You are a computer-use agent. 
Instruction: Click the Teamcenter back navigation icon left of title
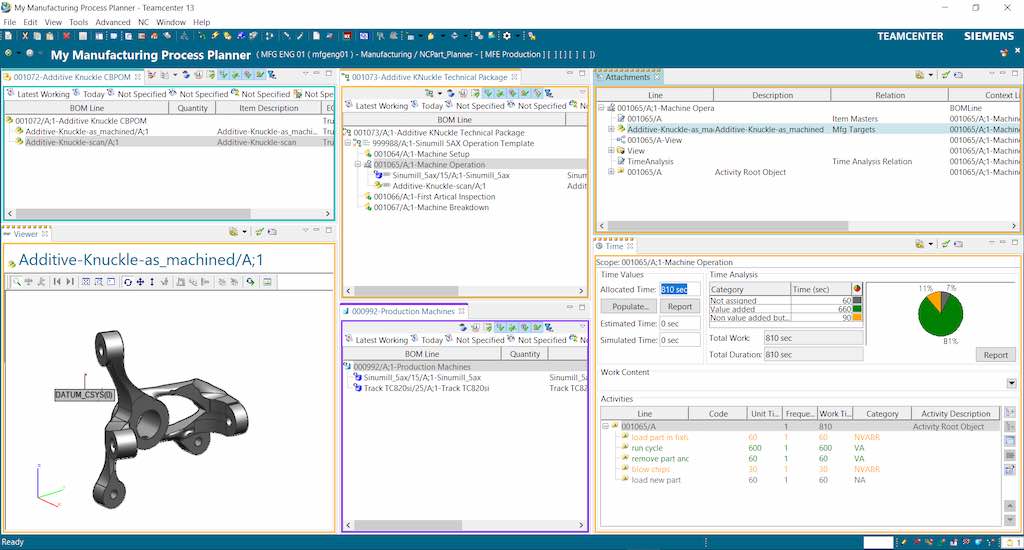(8, 54)
